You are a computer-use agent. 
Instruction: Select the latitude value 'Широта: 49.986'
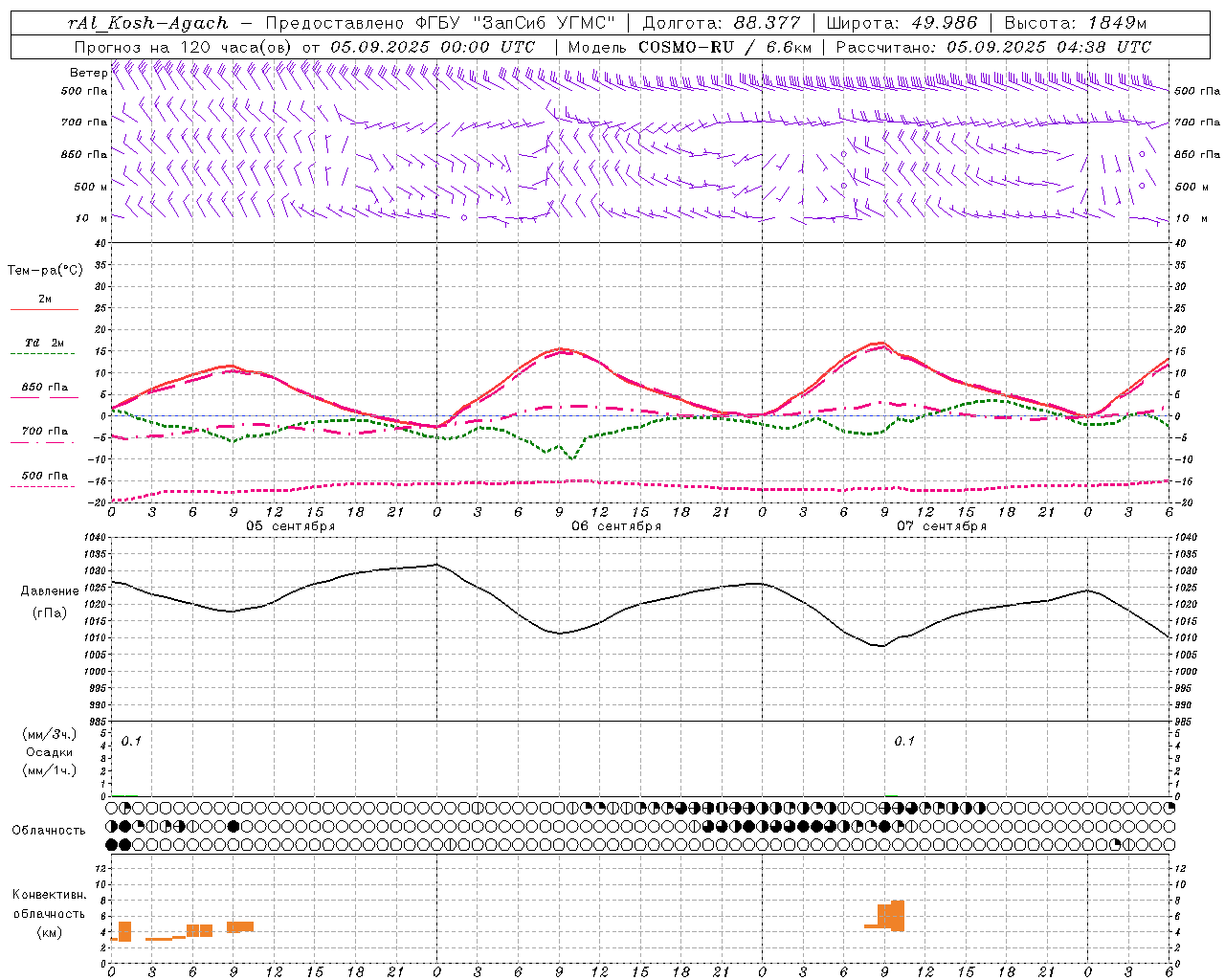coord(902,23)
